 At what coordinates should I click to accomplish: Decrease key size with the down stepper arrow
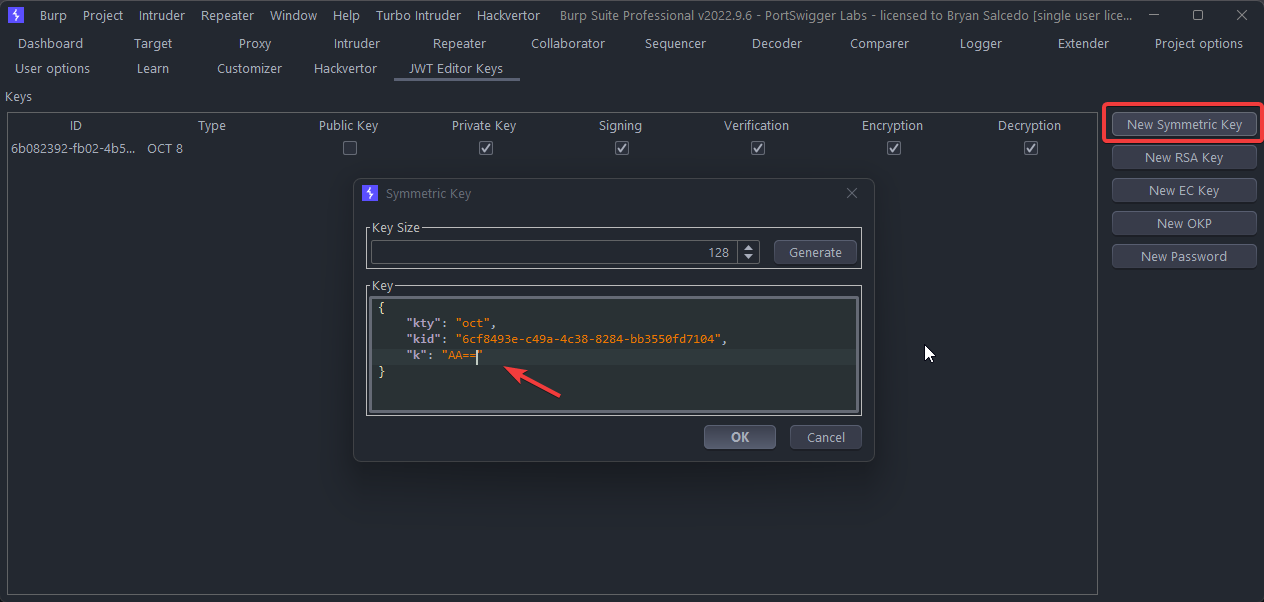pos(749,257)
